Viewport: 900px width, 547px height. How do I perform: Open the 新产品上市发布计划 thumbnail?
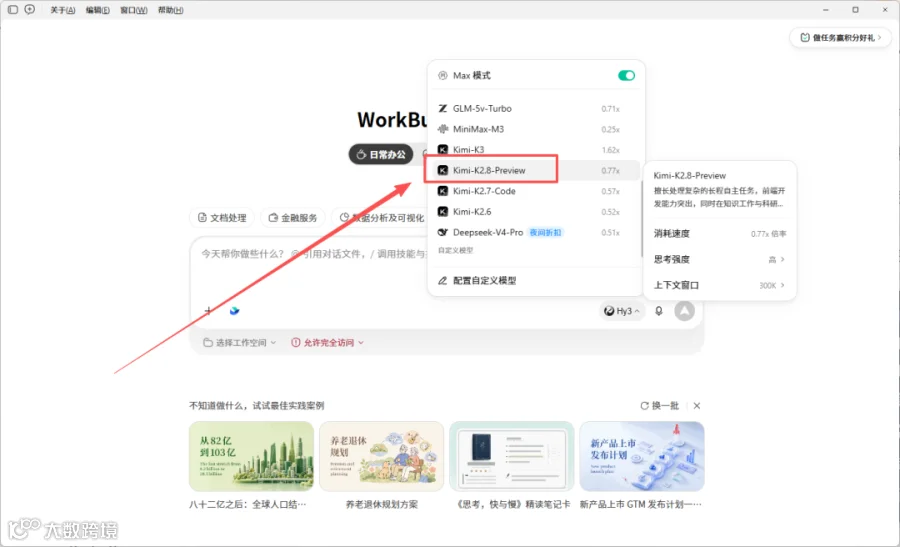point(642,456)
